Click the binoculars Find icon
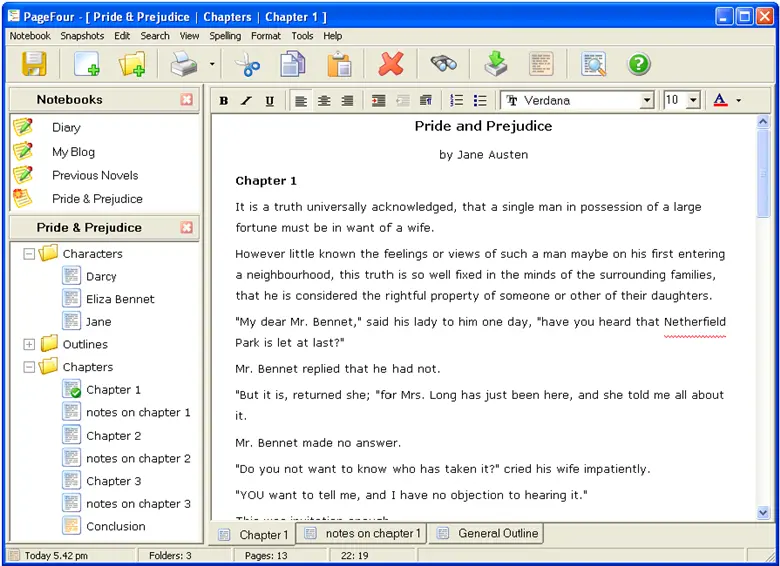The height and width of the screenshot is (566, 780). [x=443, y=64]
